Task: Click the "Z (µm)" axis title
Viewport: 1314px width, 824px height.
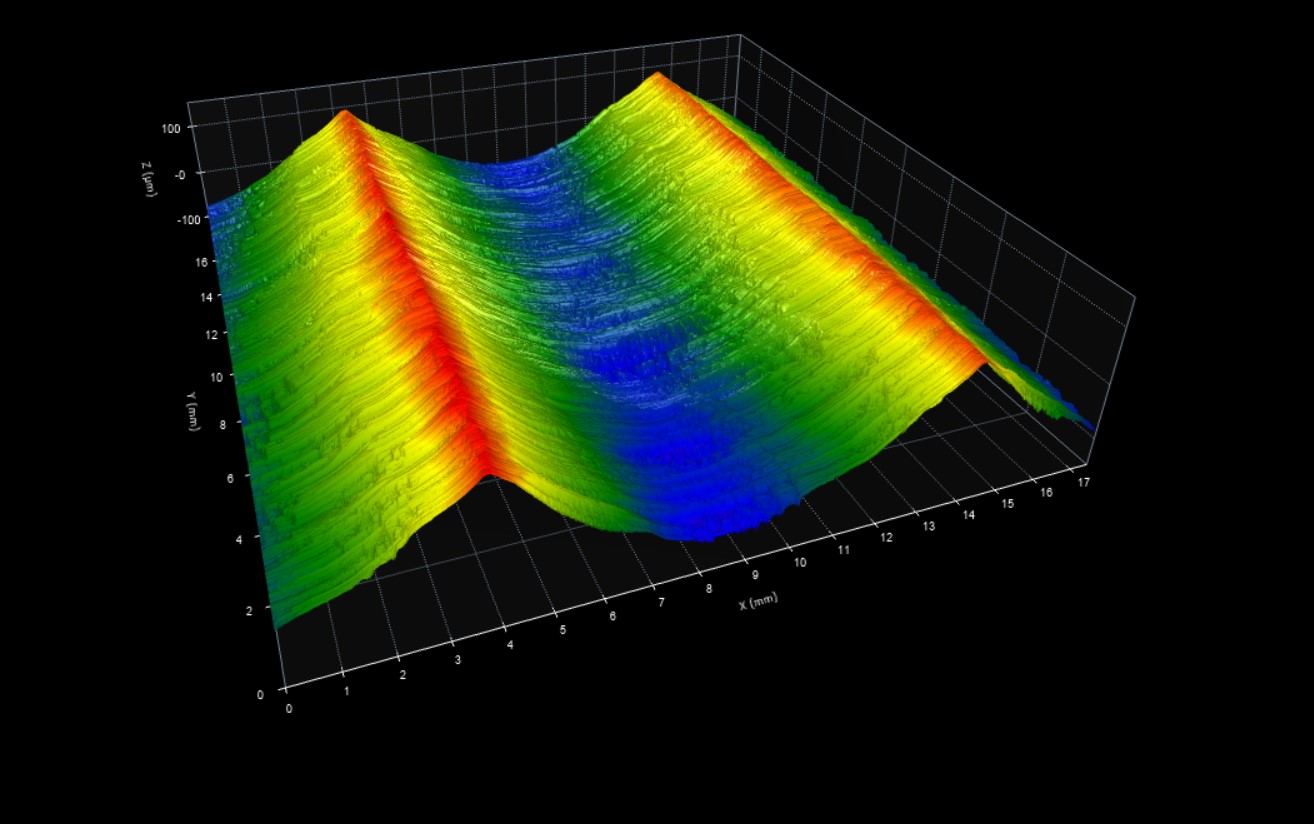Action: tap(147, 180)
